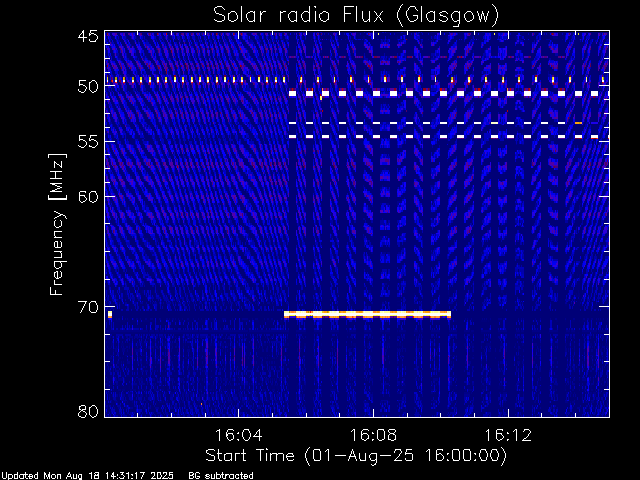
Task: Click the "BG subtracted" text
Action: tap(221, 476)
